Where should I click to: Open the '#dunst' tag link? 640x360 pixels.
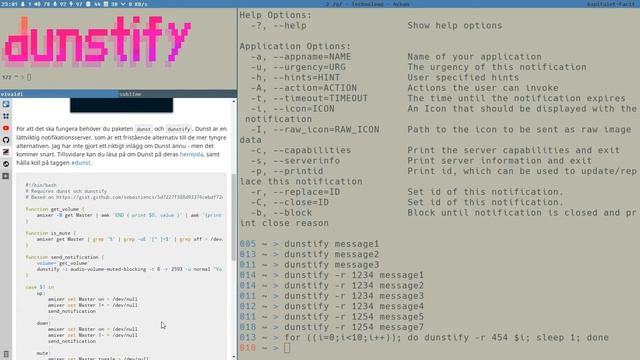pos(81,162)
